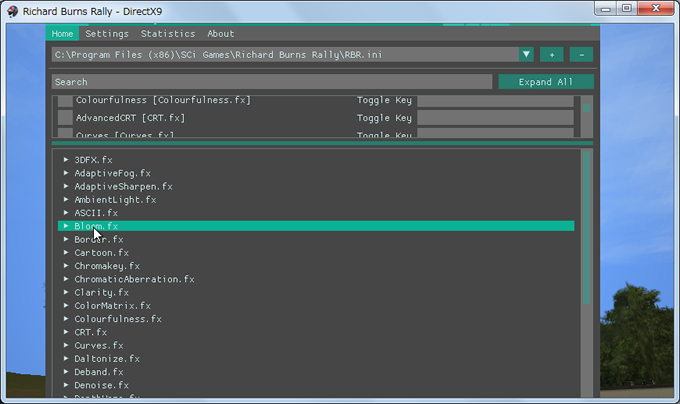Switch to the Home tab
The width and height of the screenshot is (680, 404).
[x=62, y=34]
